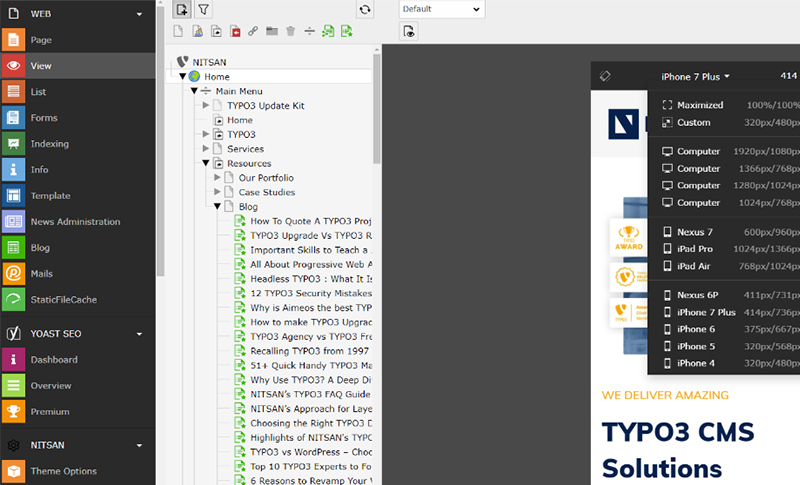
Task: Select the recycler trash icon
Action: (x=291, y=32)
